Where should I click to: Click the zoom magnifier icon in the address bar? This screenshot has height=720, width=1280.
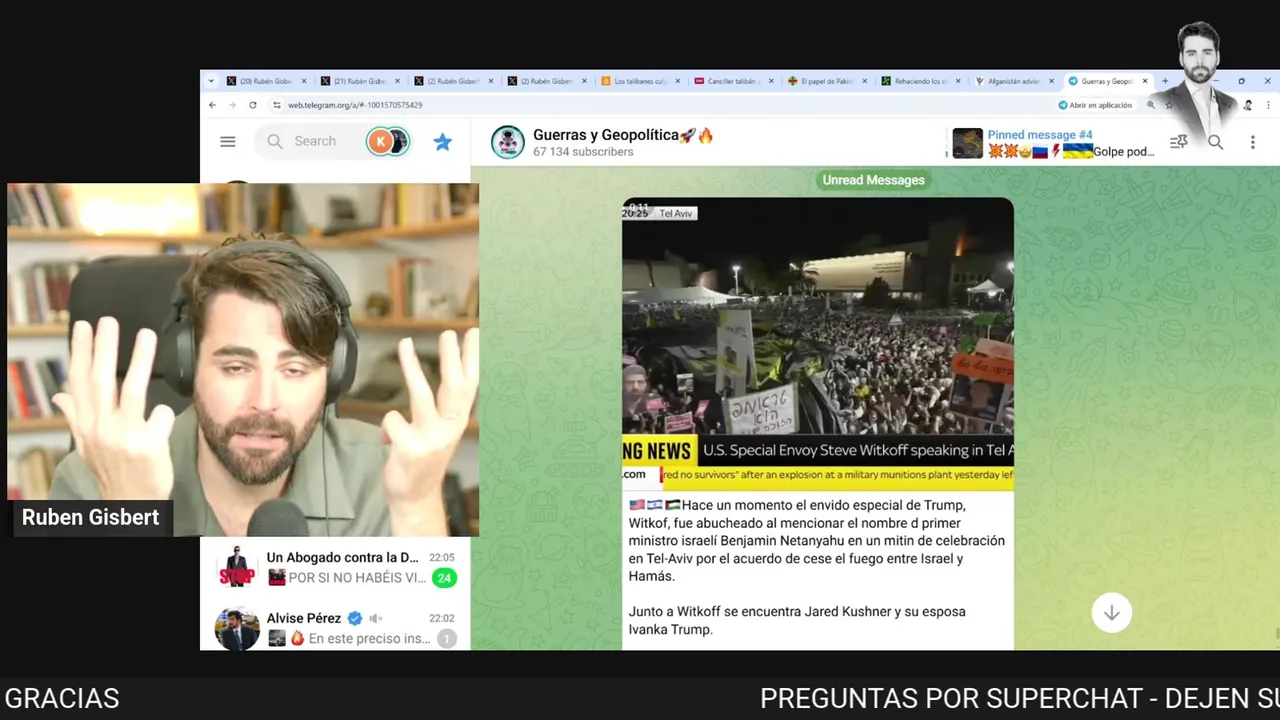click(1151, 105)
